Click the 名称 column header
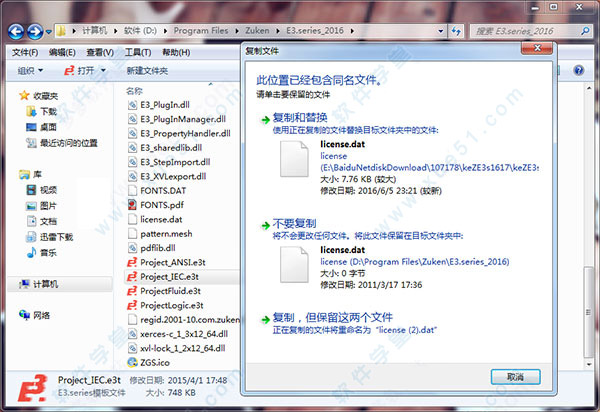Image resolution: width=600 pixels, height=412 pixels. tap(134, 91)
